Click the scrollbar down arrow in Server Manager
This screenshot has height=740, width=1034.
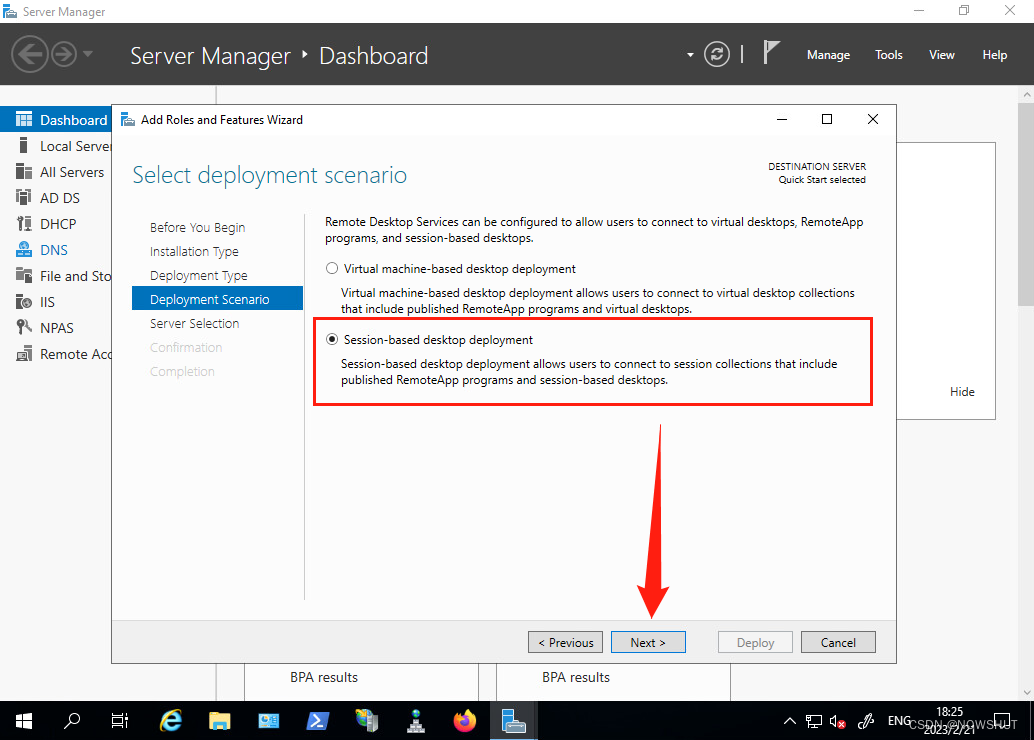tap(1026, 693)
